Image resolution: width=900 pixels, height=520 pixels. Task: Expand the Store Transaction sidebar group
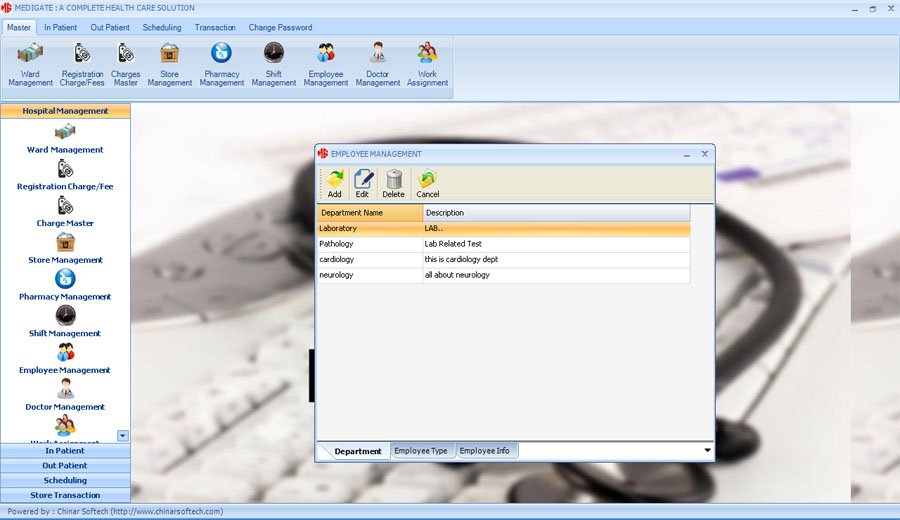(65, 495)
